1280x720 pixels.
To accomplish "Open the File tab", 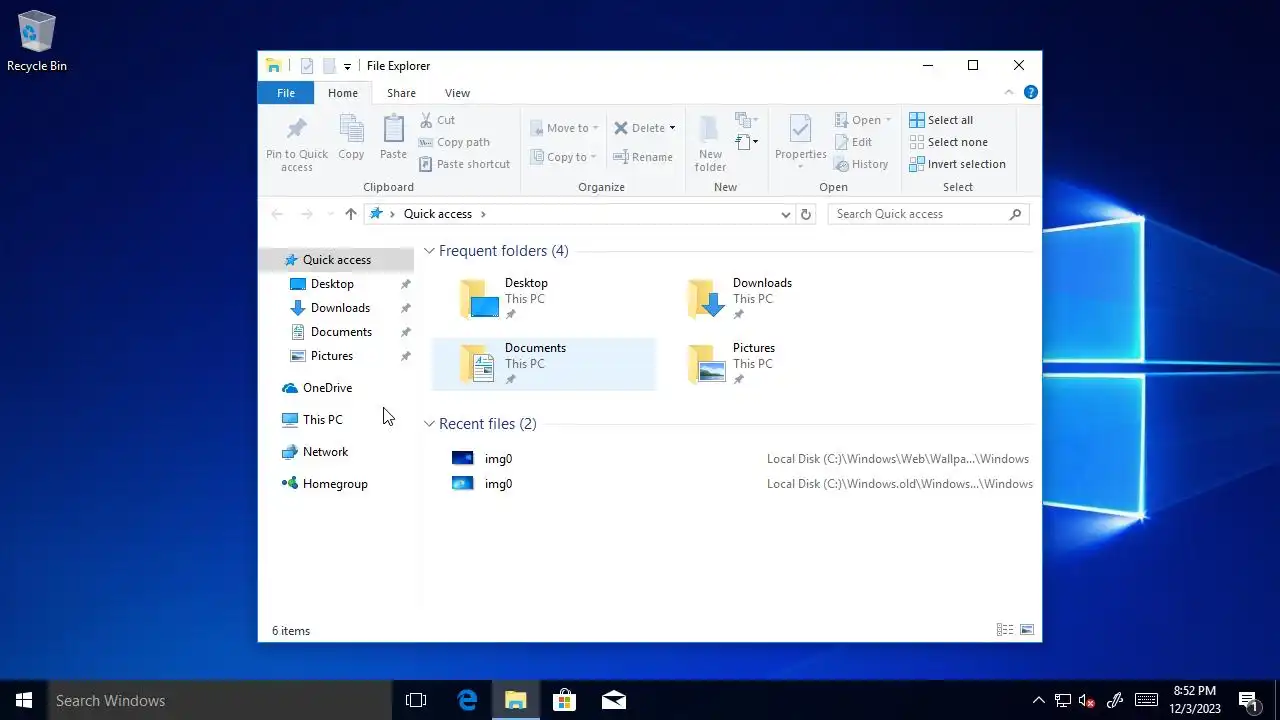I will [x=286, y=93].
